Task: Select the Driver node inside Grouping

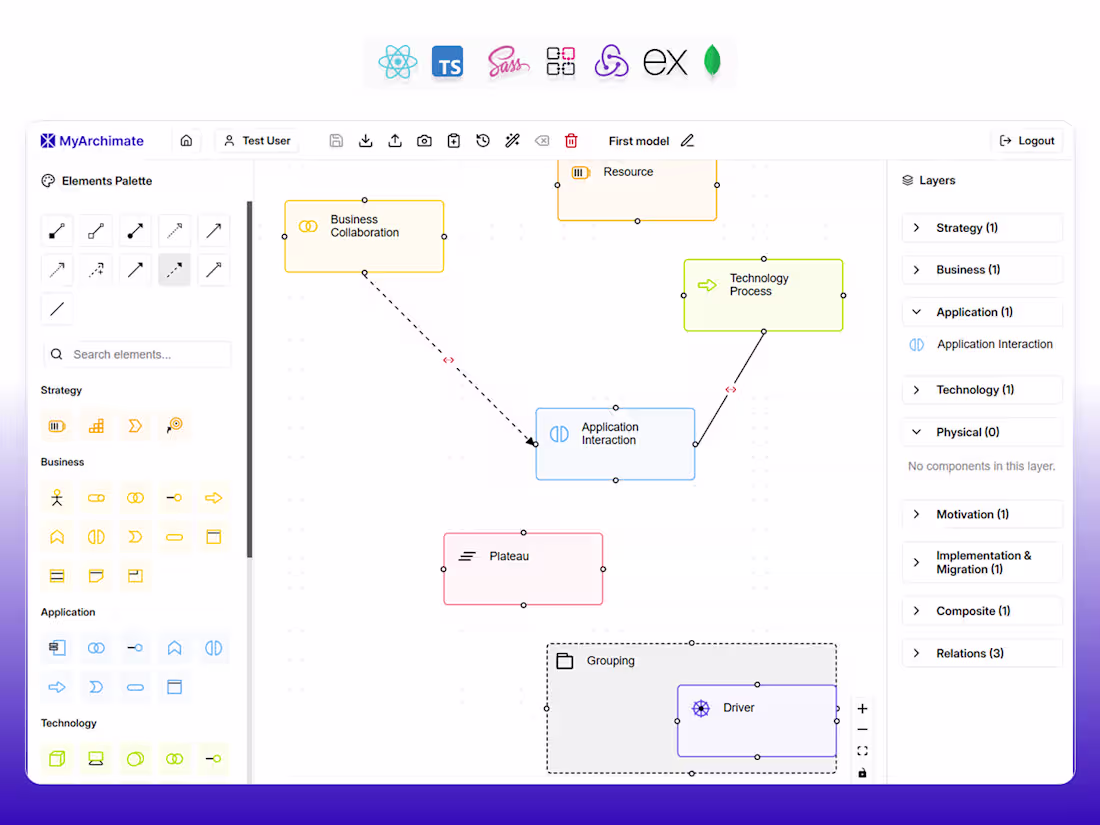Action: [x=757, y=720]
